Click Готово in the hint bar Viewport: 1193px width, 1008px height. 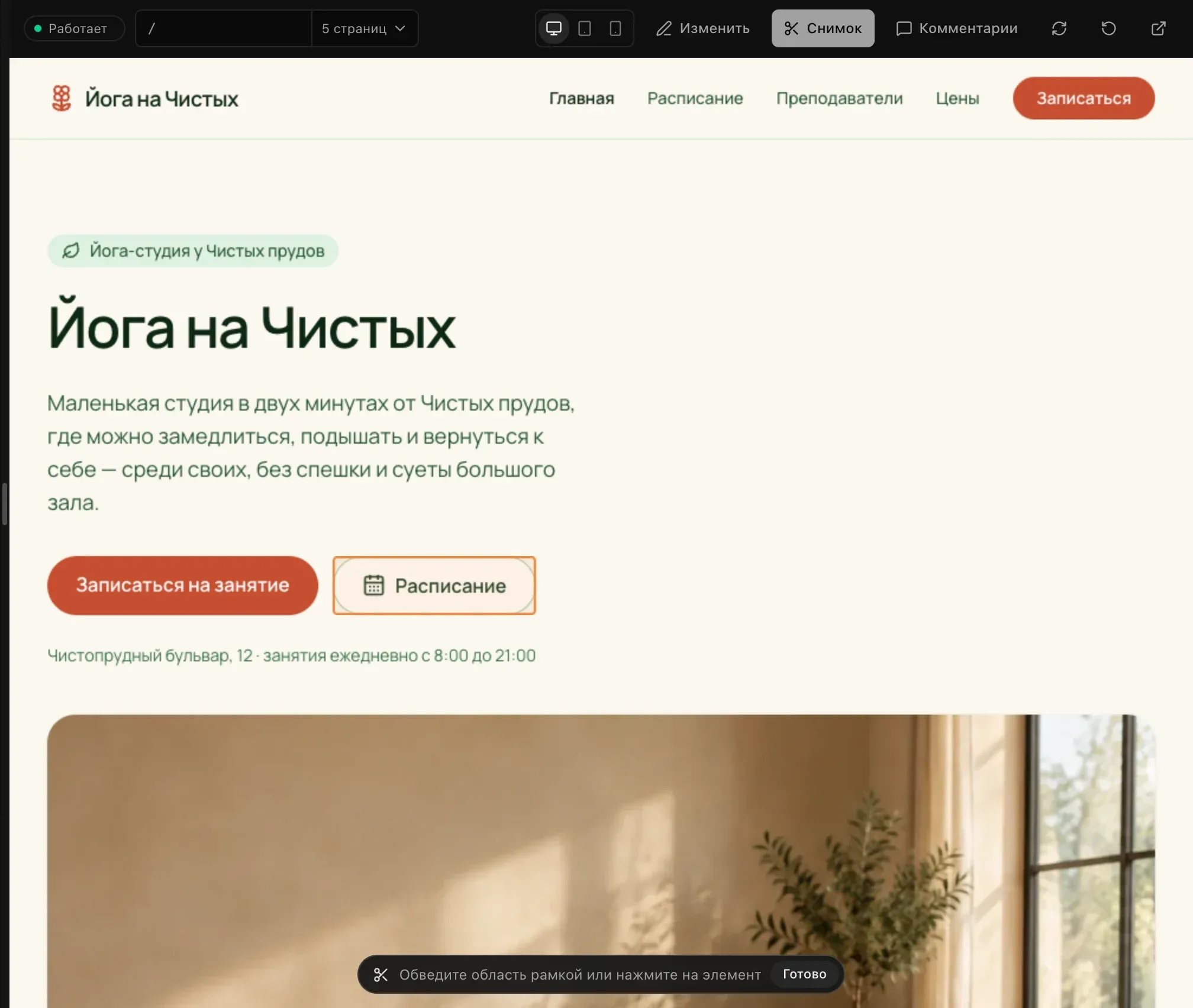tap(804, 974)
